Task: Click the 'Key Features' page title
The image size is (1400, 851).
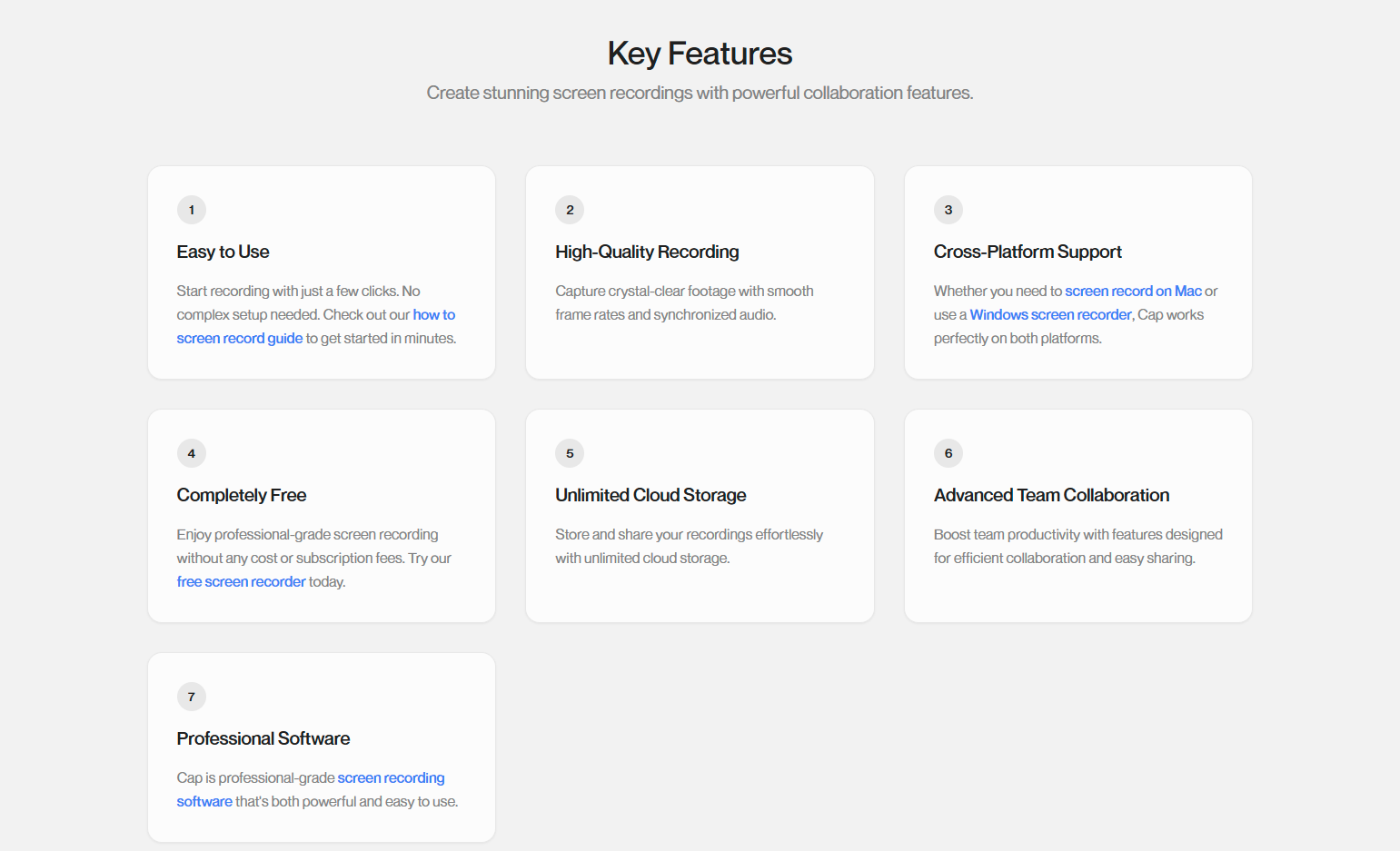Action: 700,54
